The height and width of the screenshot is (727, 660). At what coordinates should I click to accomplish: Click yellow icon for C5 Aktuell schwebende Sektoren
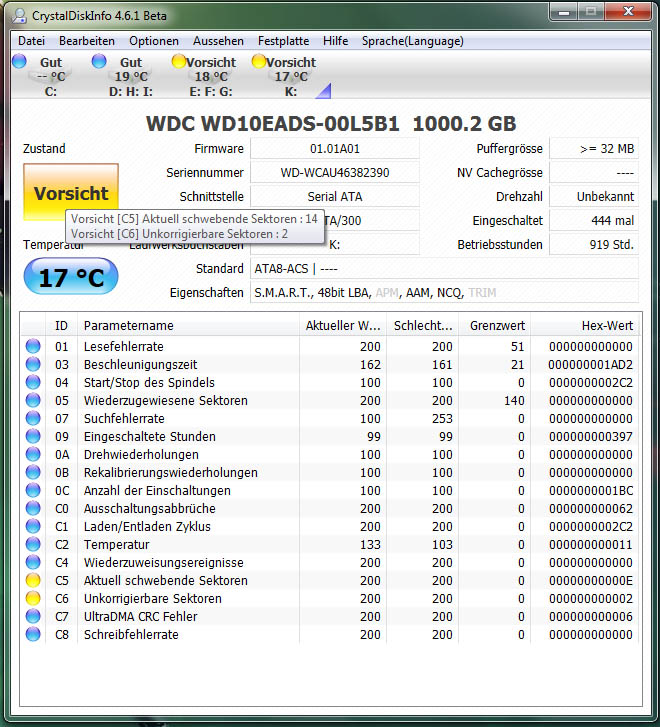point(33,580)
